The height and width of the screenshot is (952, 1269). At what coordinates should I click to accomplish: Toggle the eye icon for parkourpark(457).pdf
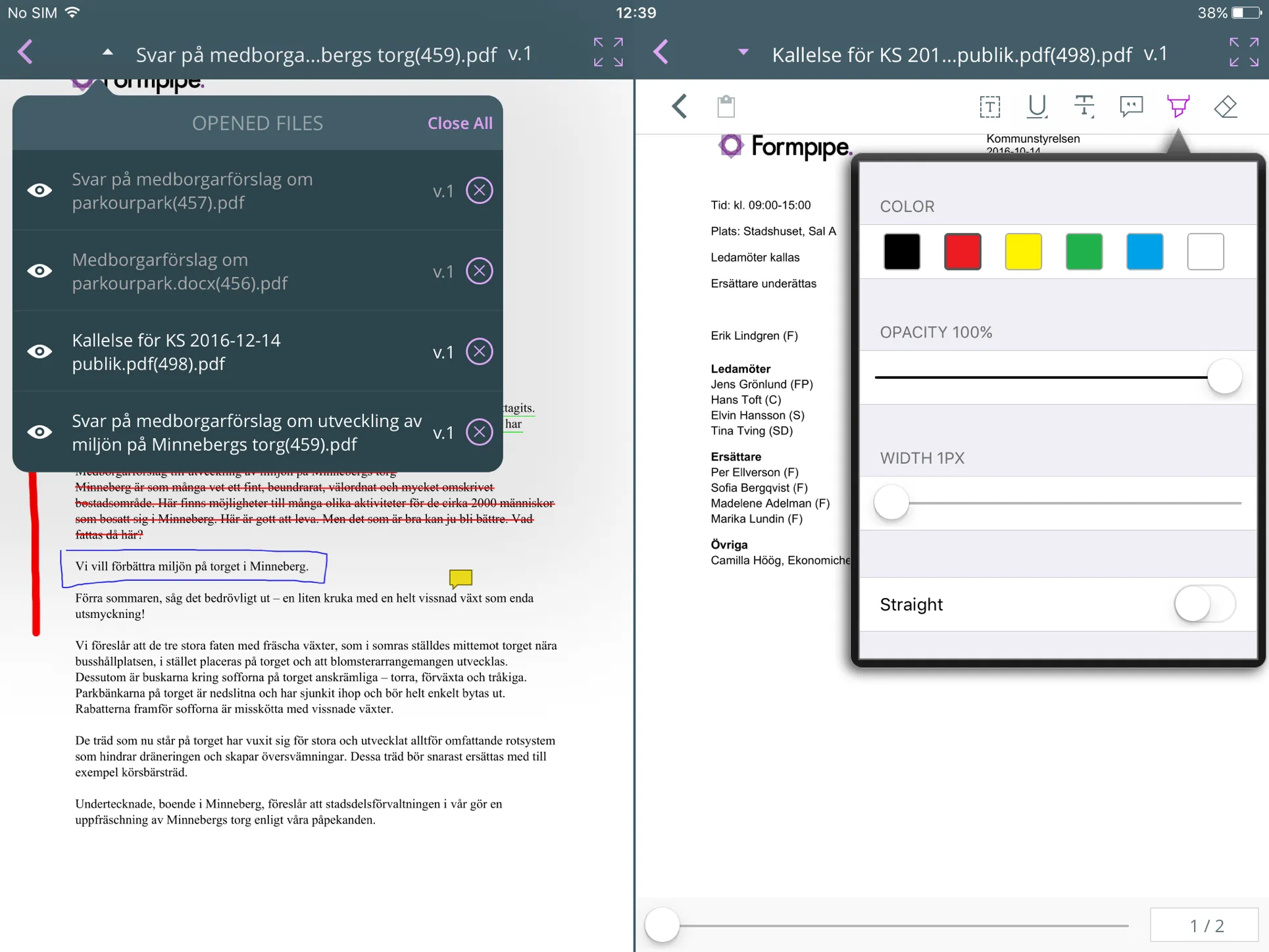click(x=39, y=190)
